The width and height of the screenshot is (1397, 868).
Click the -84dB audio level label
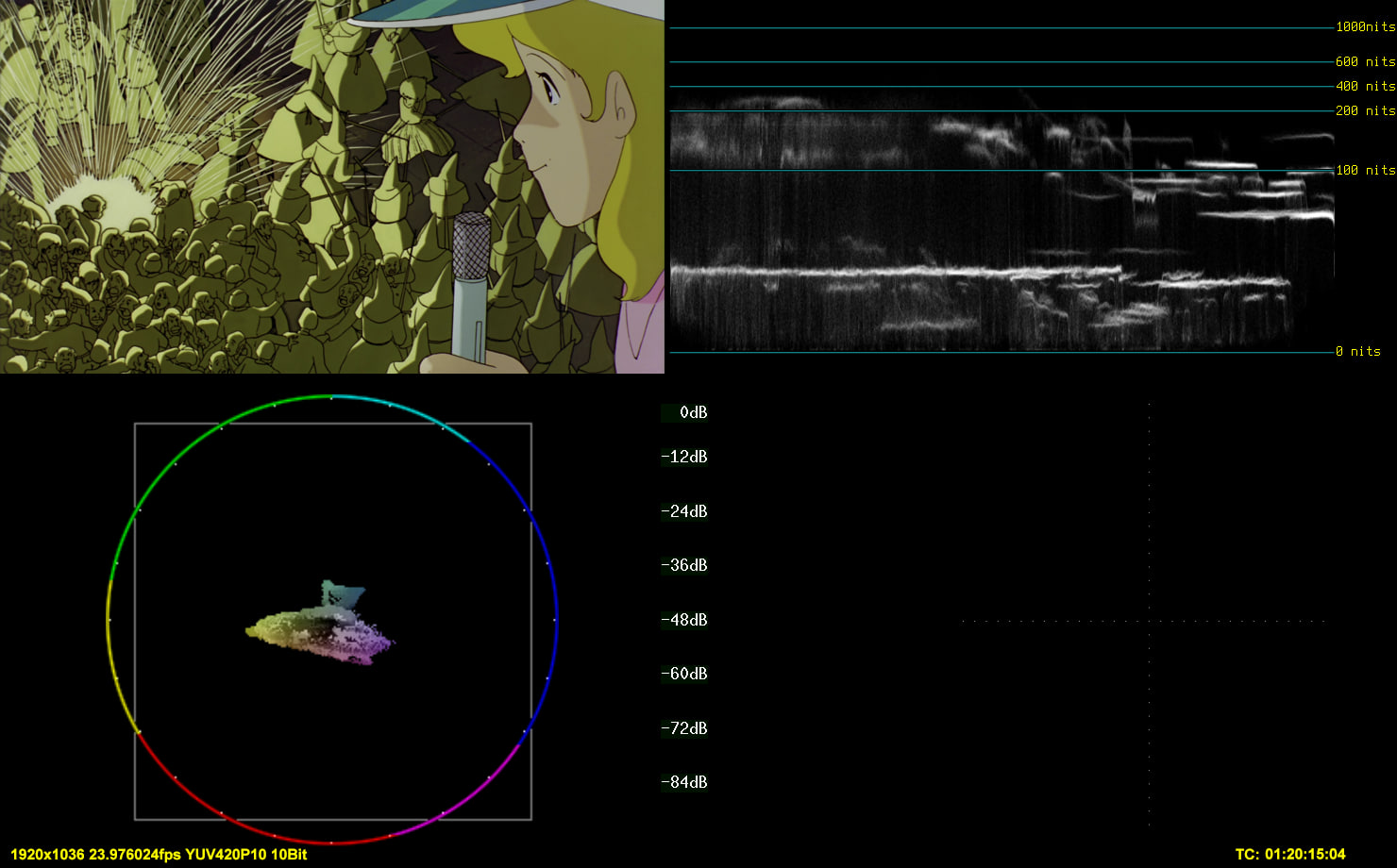click(684, 782)
